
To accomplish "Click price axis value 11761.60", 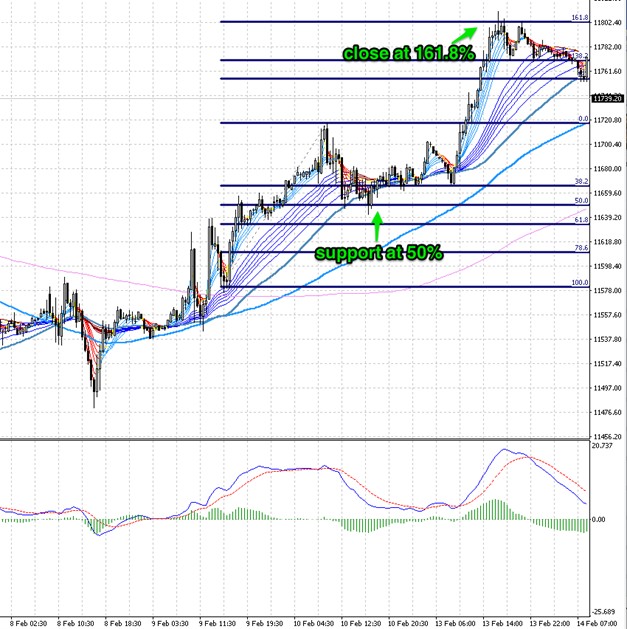I will (x=607, y=71).
